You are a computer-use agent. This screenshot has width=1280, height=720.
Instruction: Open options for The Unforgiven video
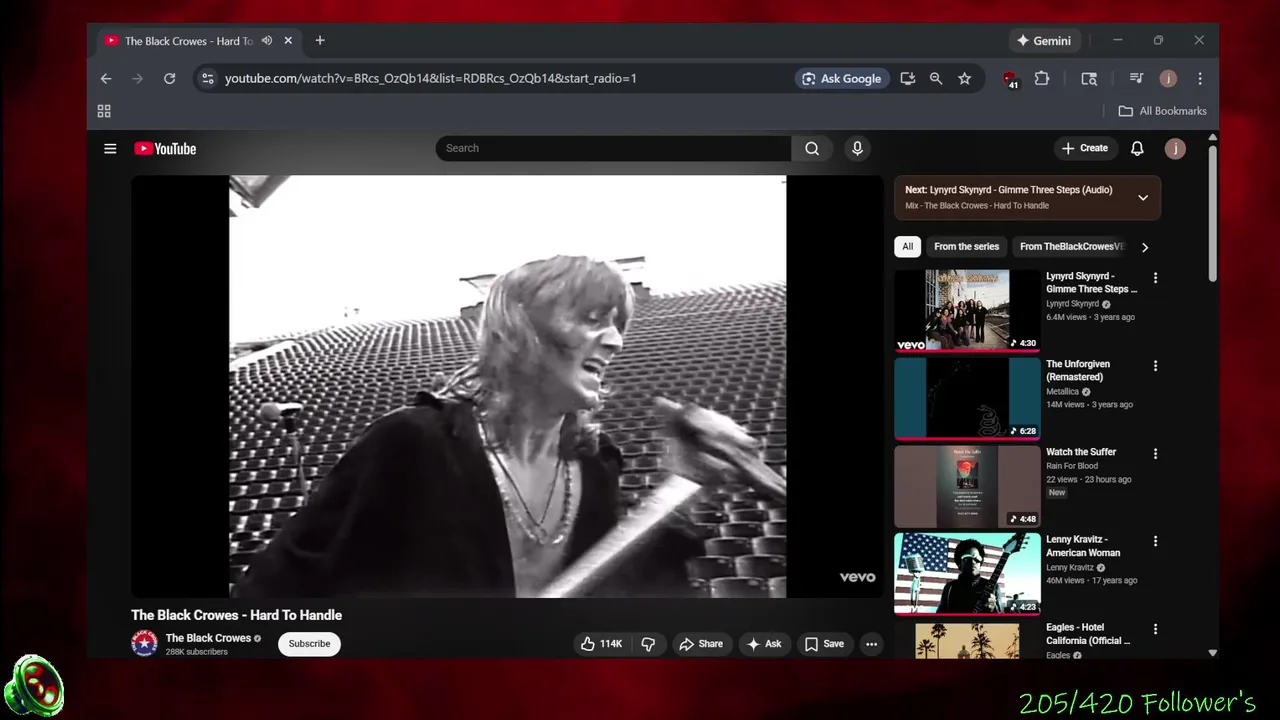point(1155,366)
